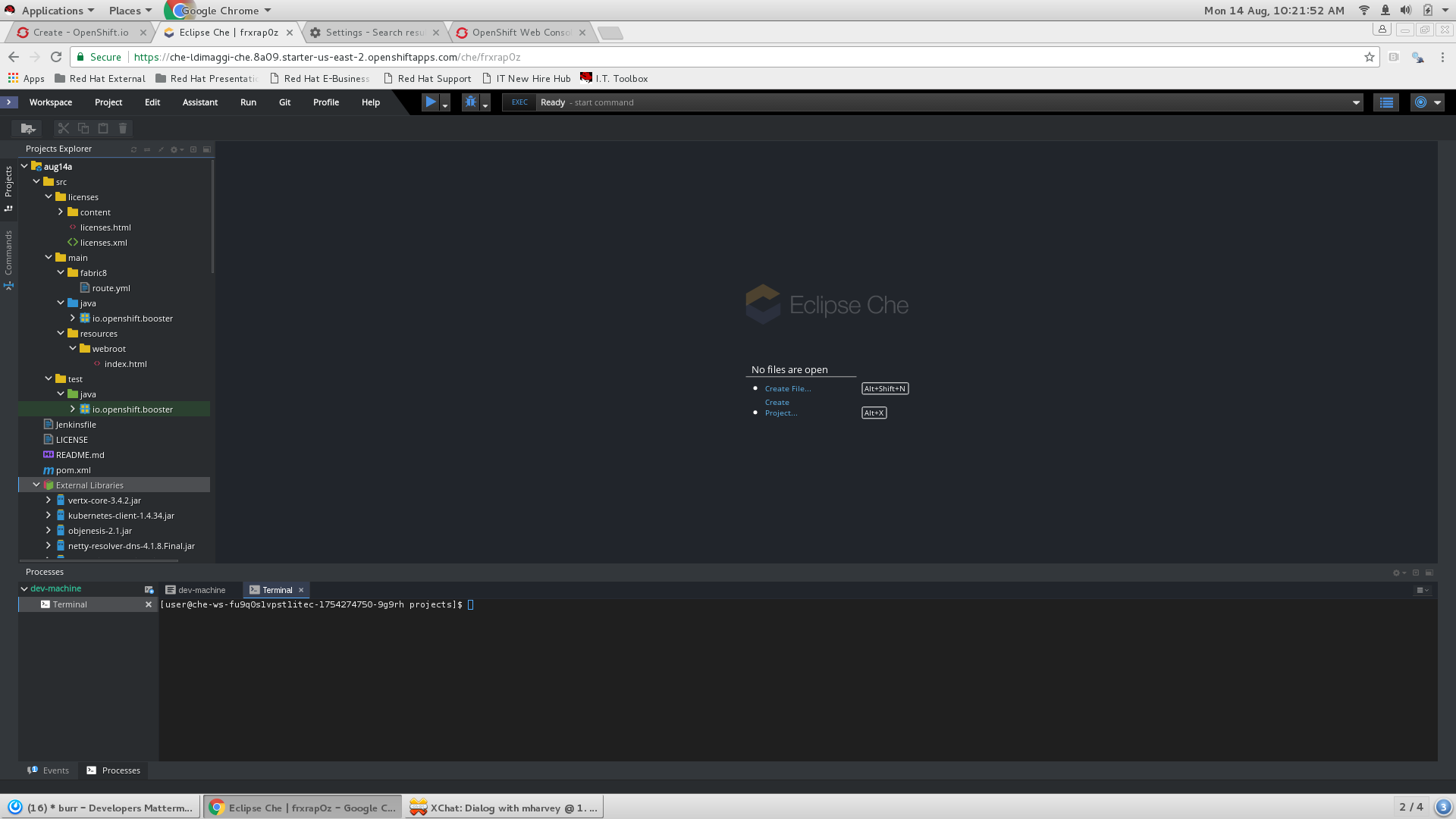This screenshot has height=819, width=1456.
Task: Collapse the External Libraries node
Action: (x=36, y=485)
